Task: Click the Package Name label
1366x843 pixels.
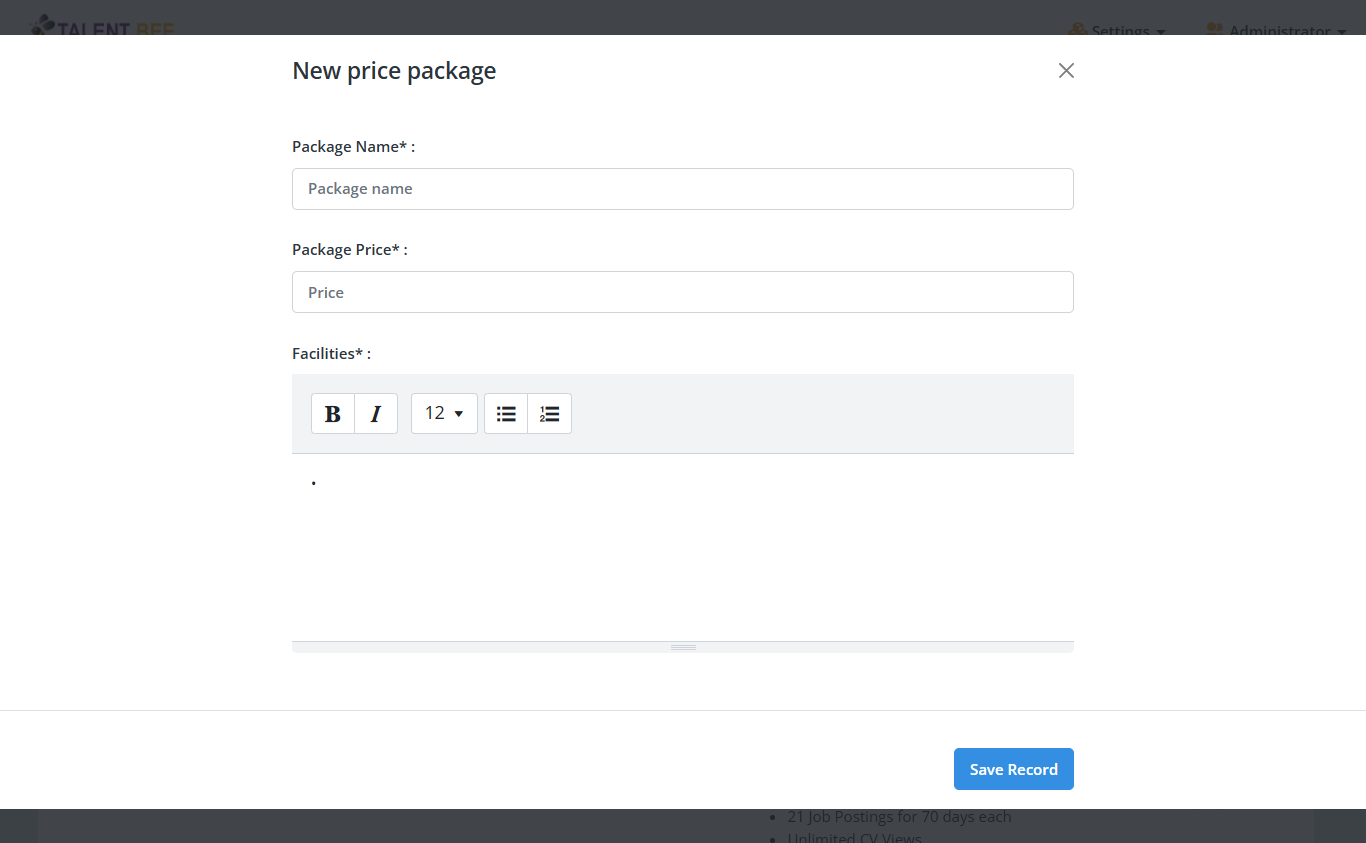Action: (x=353, y=147)
